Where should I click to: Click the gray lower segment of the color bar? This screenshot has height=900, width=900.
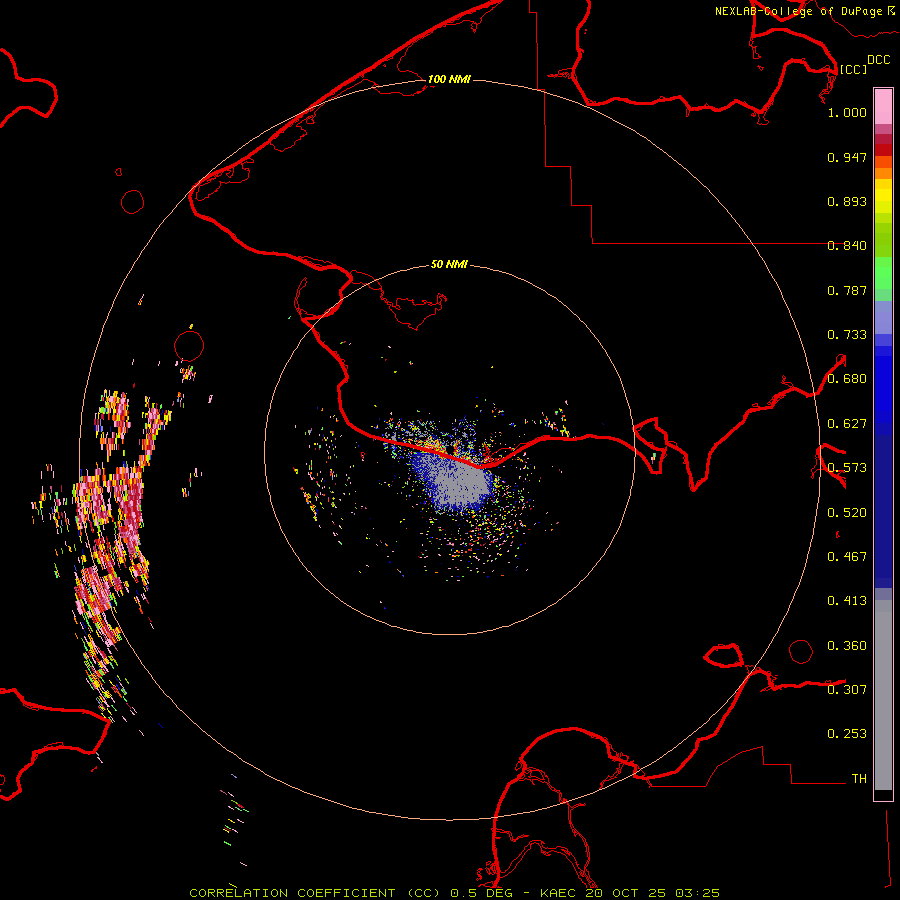(883, 695)
